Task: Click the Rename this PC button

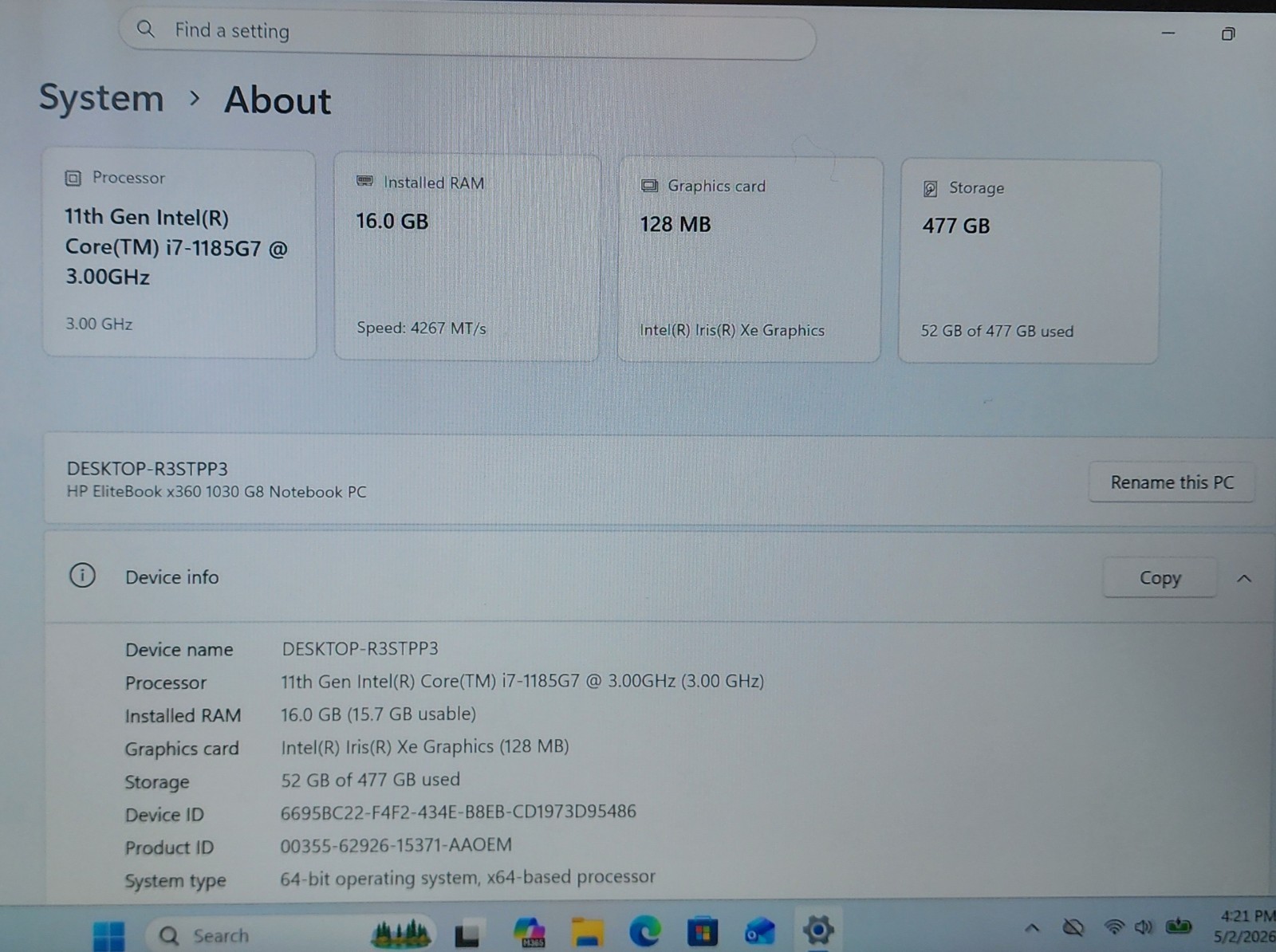Action: coord(1172,482)
